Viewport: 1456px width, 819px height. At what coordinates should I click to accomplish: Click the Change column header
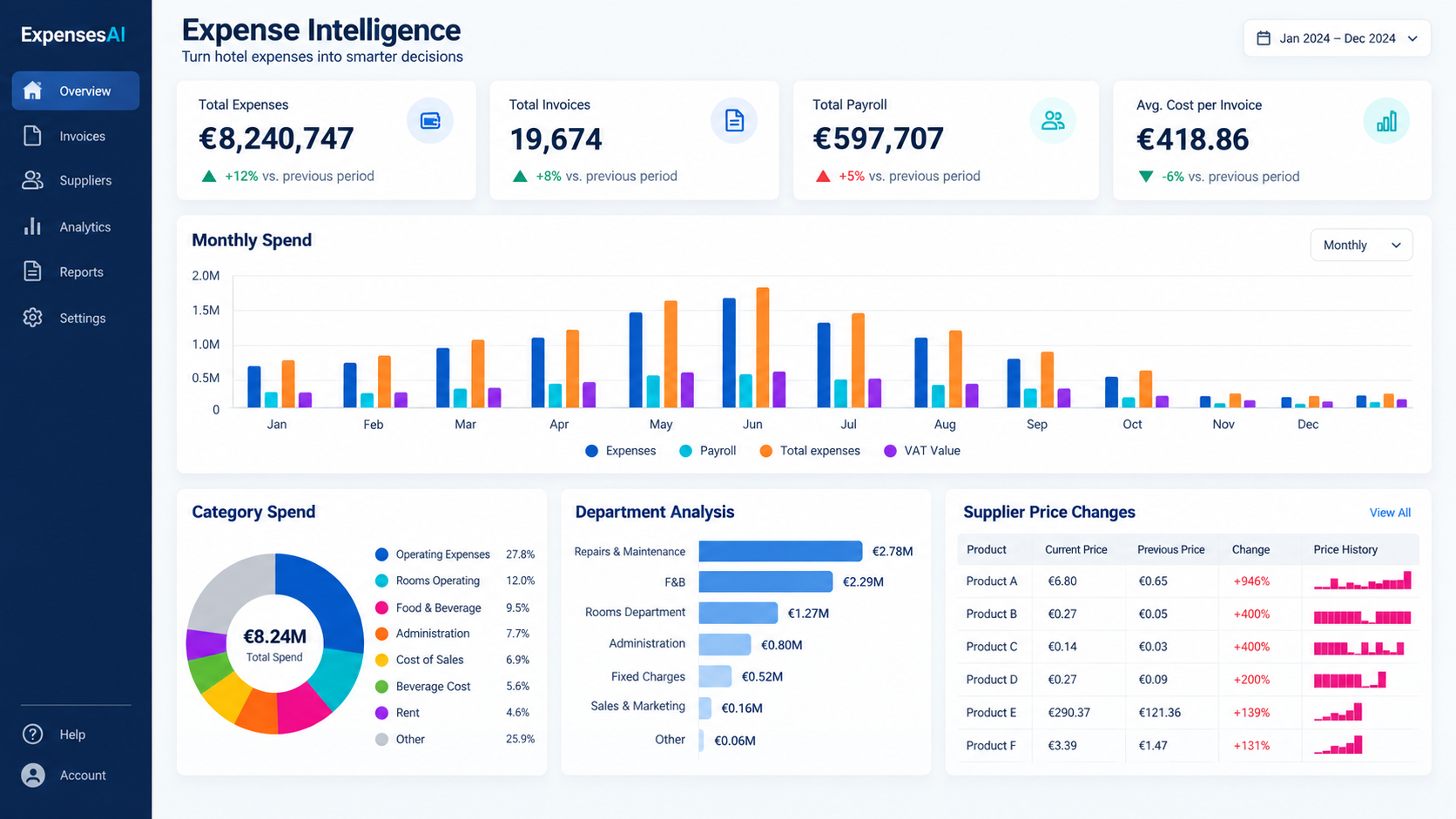[x=1250, y=549]
